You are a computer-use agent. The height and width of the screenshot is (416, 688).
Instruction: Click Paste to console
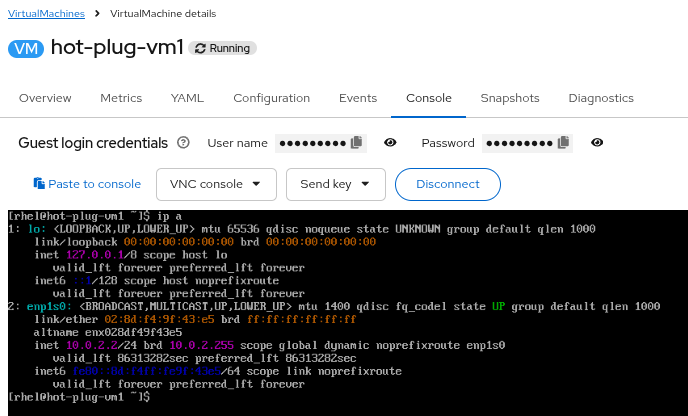point(87,184)
